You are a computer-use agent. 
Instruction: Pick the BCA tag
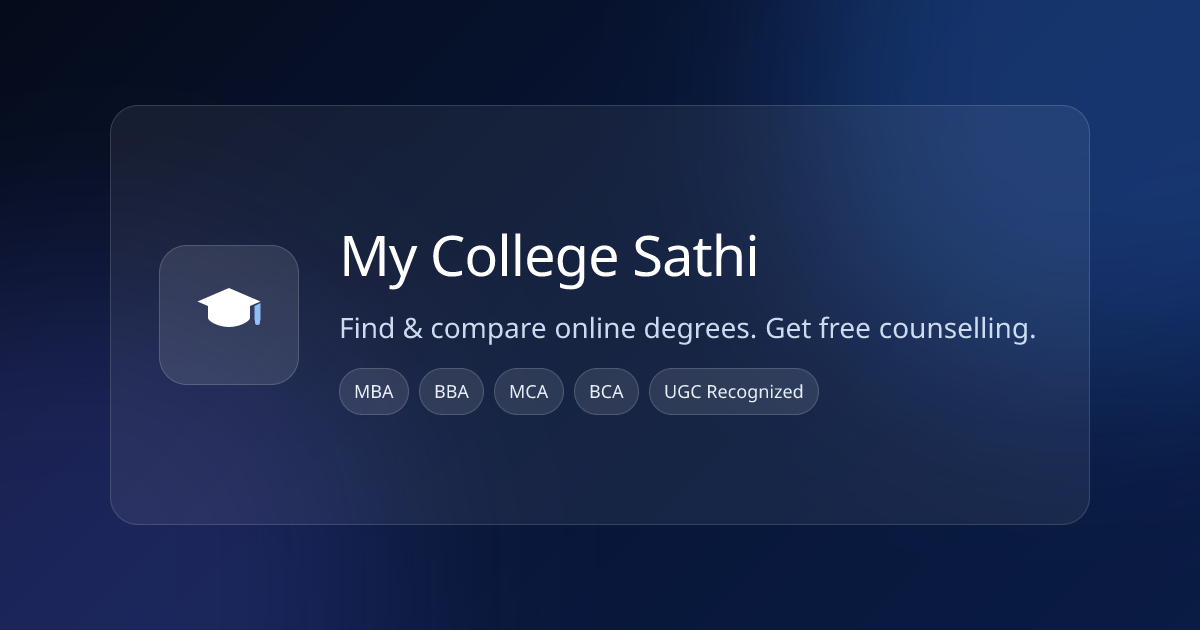(606, 392)
